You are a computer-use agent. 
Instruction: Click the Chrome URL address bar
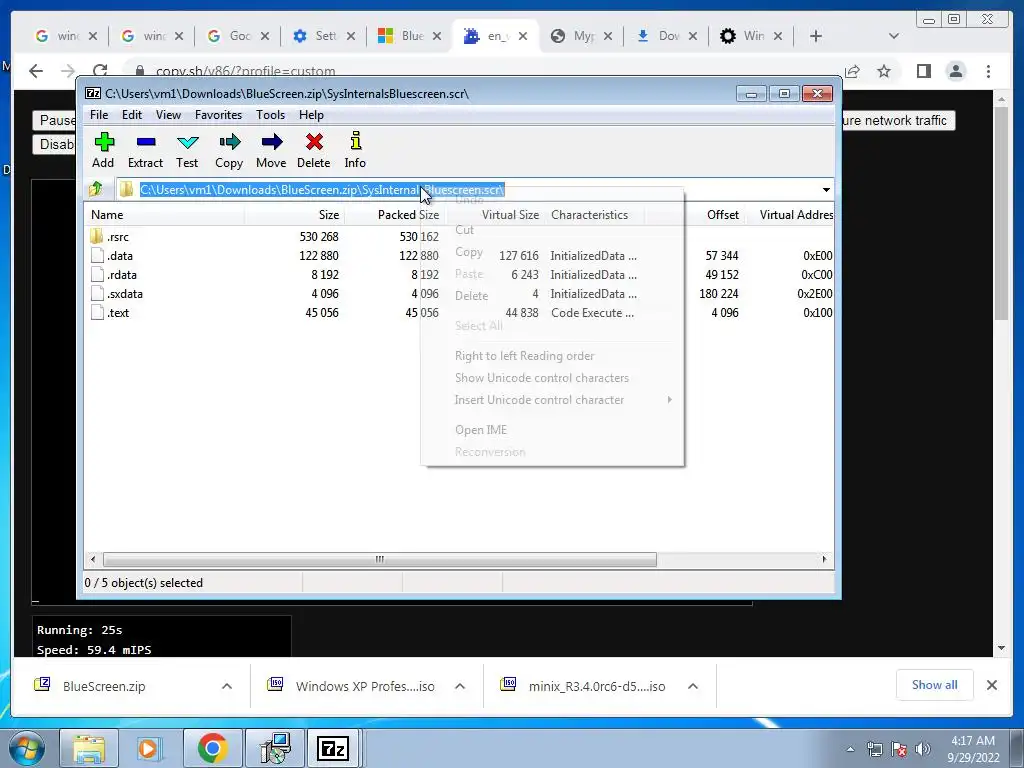click(483, 71)
